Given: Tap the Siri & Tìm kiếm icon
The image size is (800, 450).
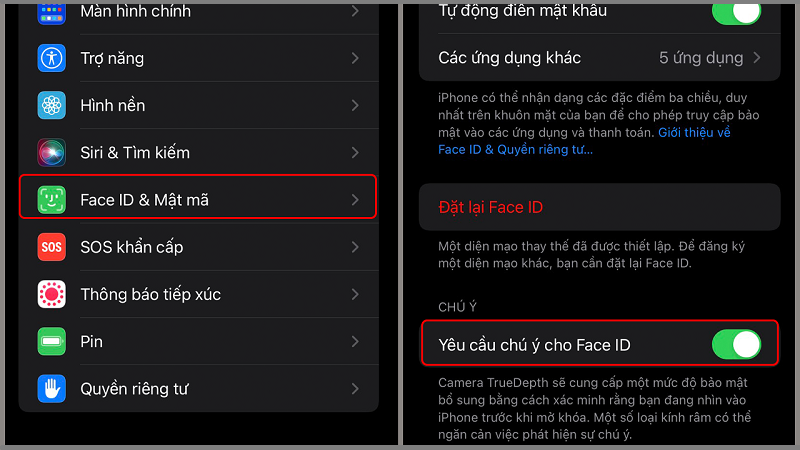Looking at the screenshot, I should click(52, 153).
